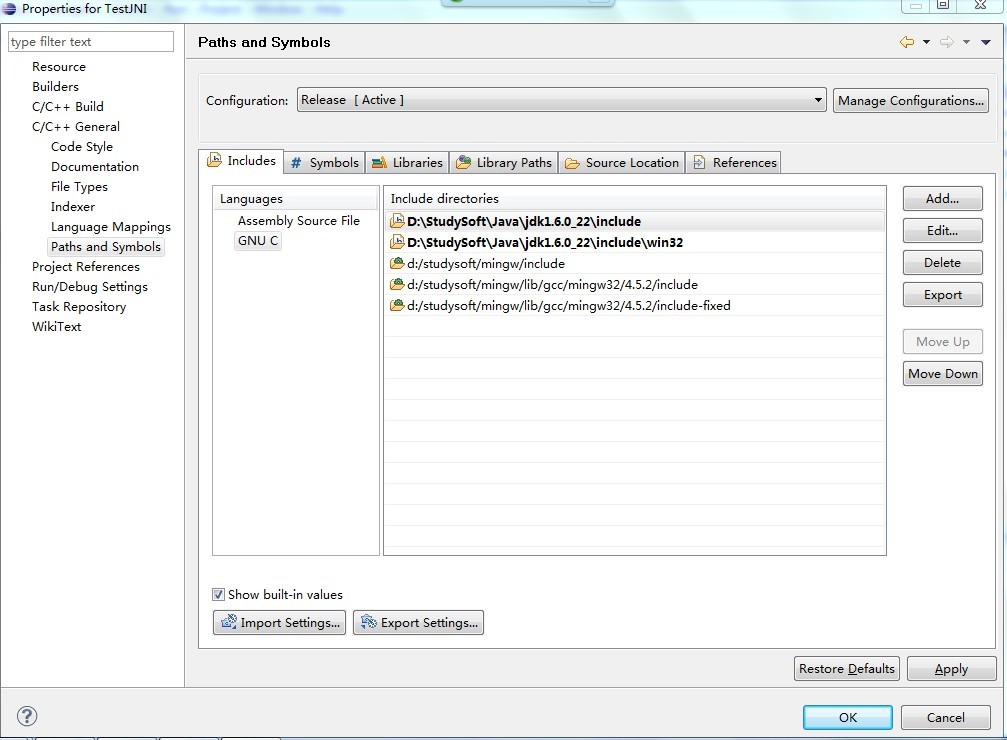Click the Includes tab icon
This screenshot has width=1007, height=740.
pyautogui.click(x=215, y=161)
